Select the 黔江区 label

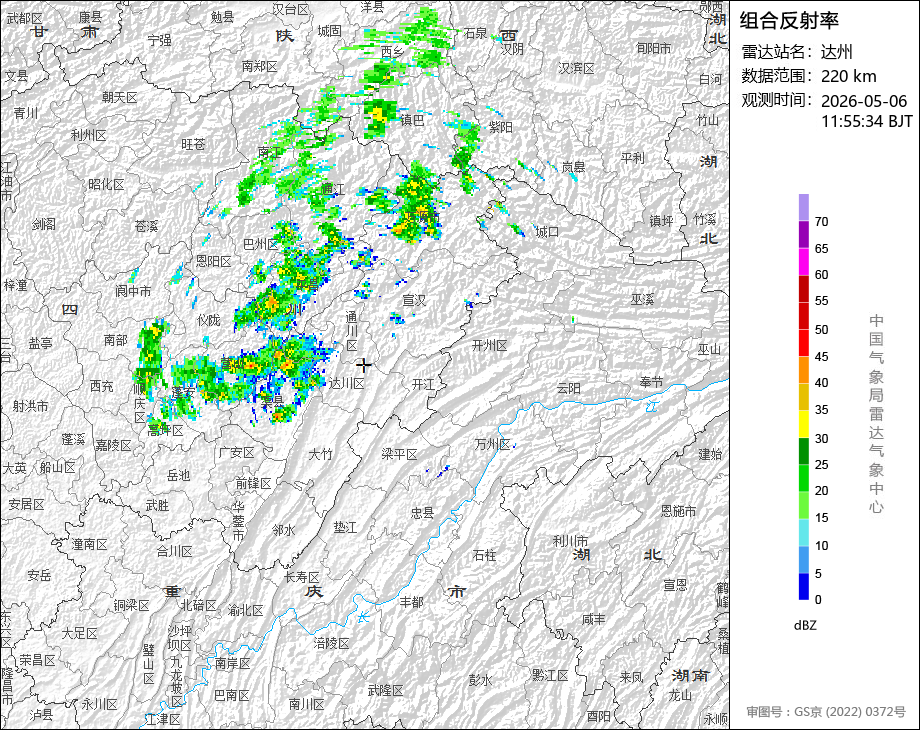(x=550, y=675)
